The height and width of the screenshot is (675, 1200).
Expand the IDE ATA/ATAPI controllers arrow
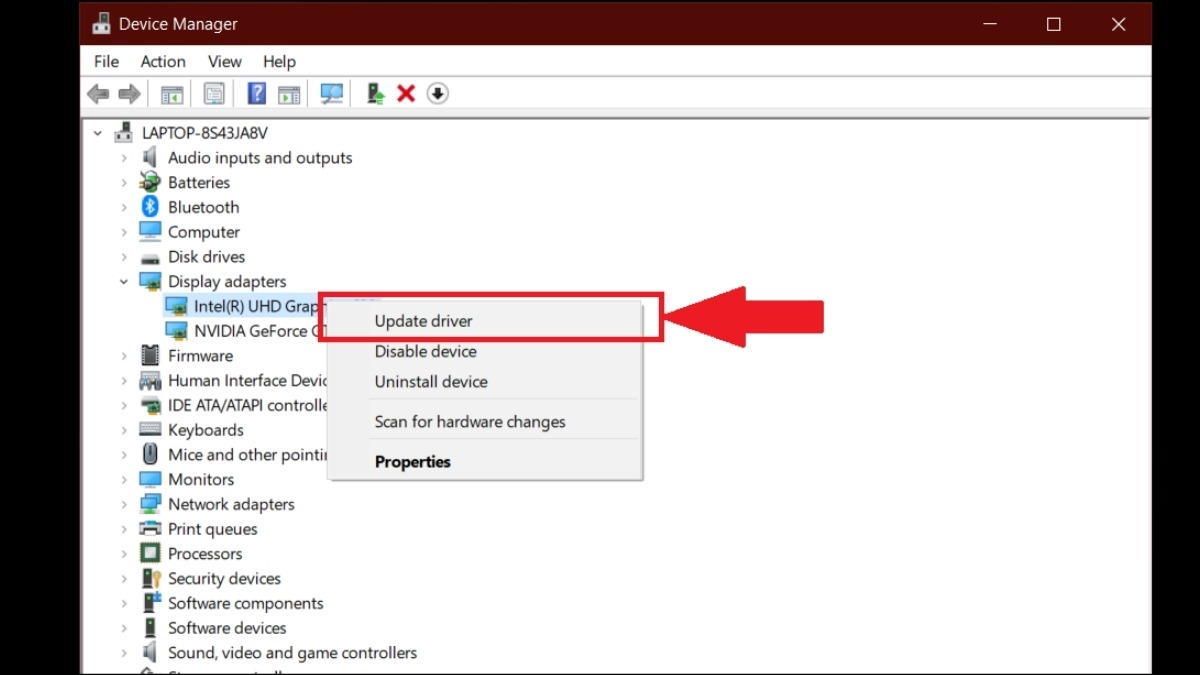click(x=124, y=405)
